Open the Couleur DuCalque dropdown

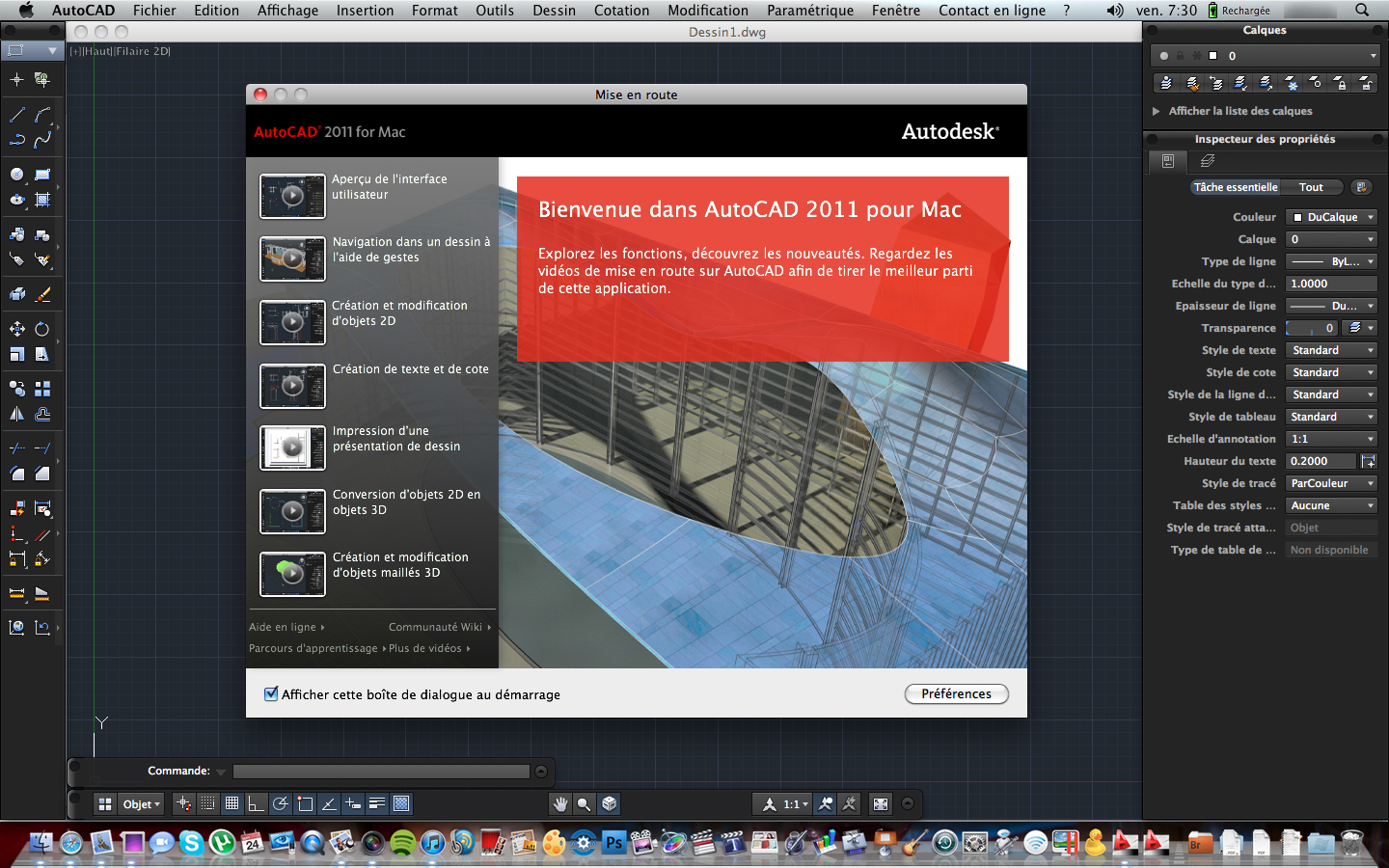point(1331,217)
